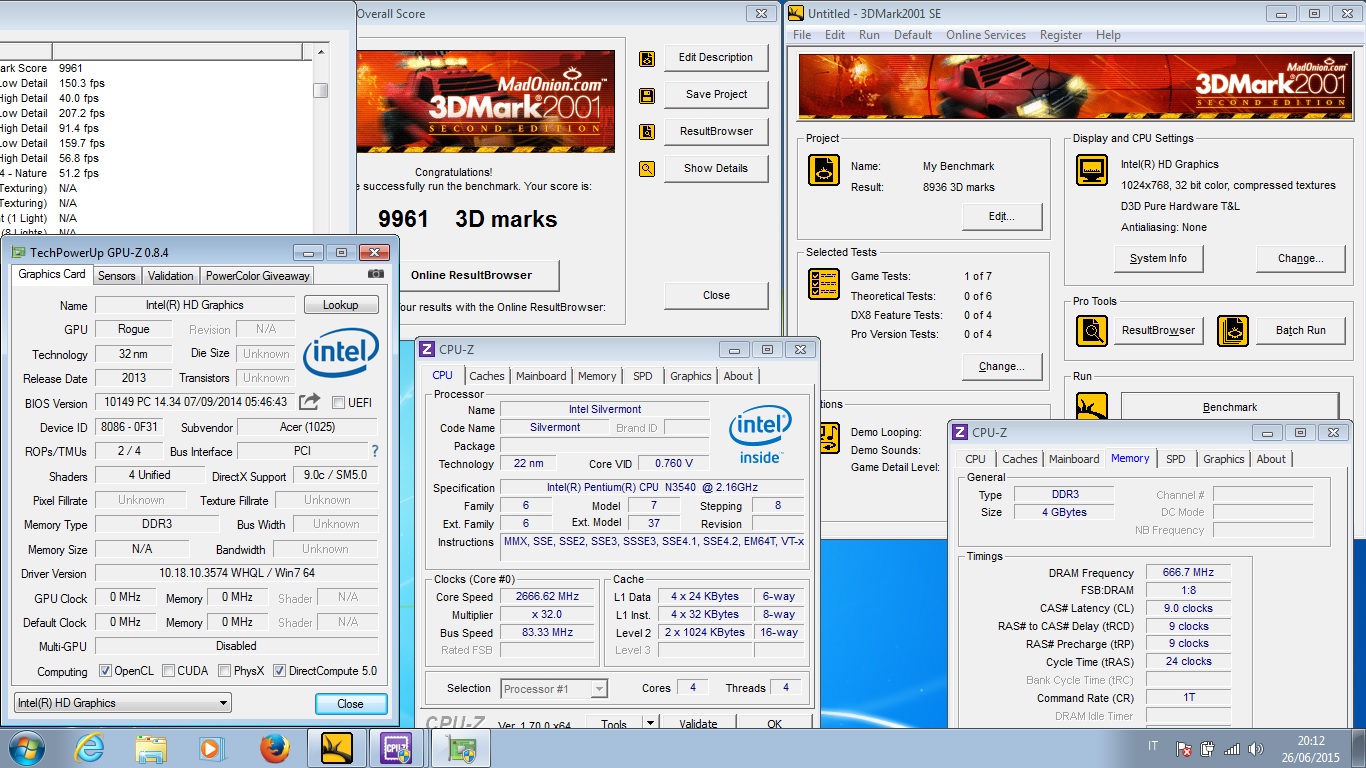Click the Pro Tools ResultBrowser magnifier icon
1366x768 pixels.
[1092, 331]
